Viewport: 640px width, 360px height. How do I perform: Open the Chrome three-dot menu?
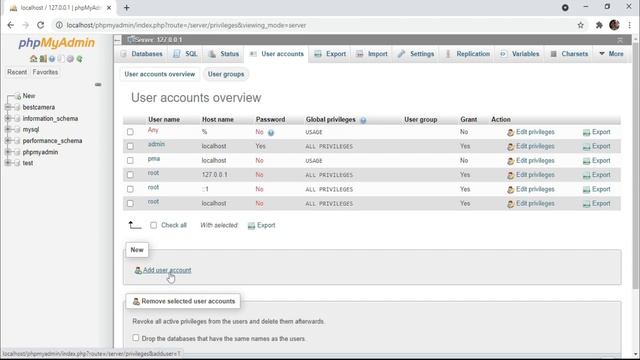click(x=630, y=25)
